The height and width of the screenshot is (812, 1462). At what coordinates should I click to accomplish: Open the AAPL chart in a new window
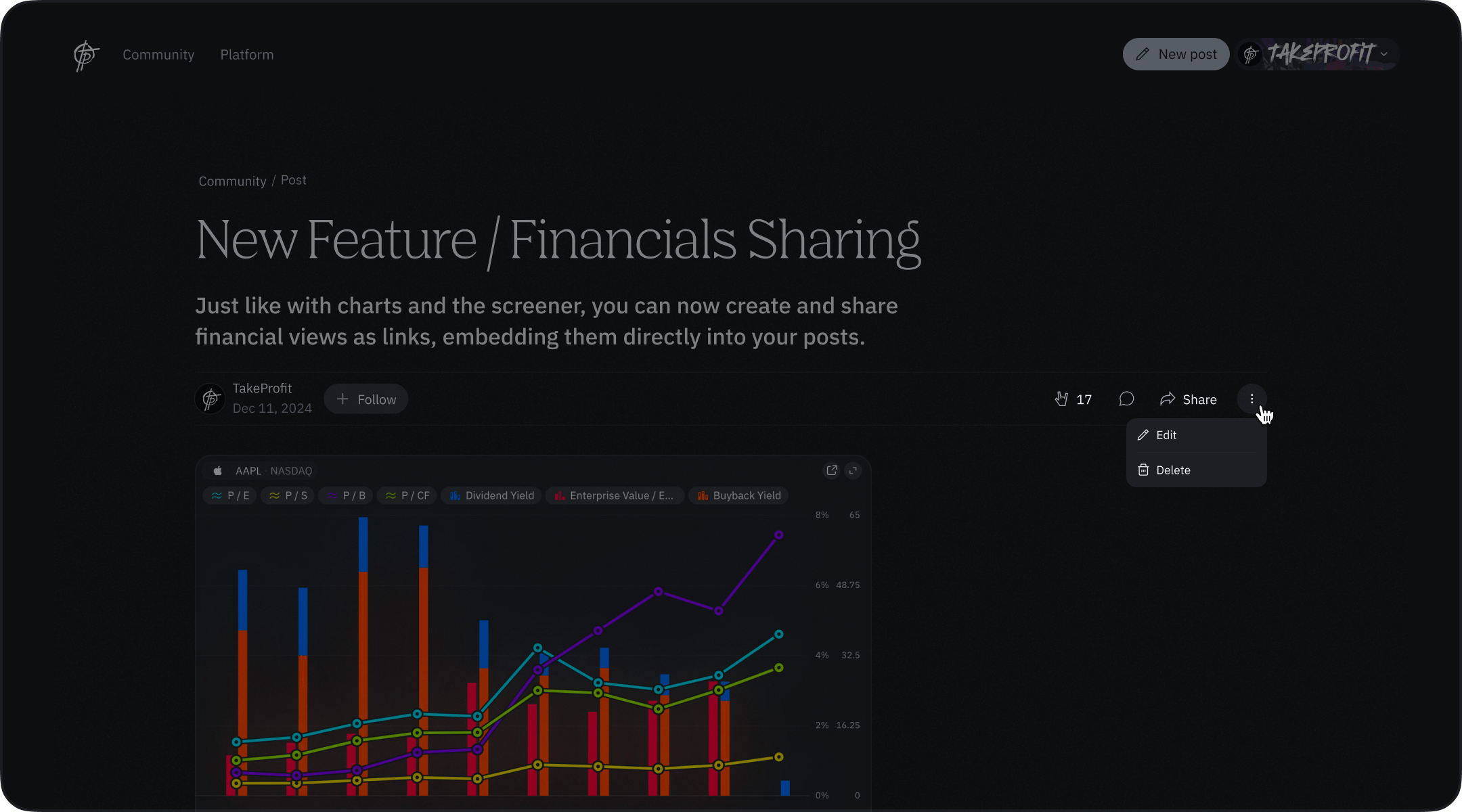pos(832,470)
